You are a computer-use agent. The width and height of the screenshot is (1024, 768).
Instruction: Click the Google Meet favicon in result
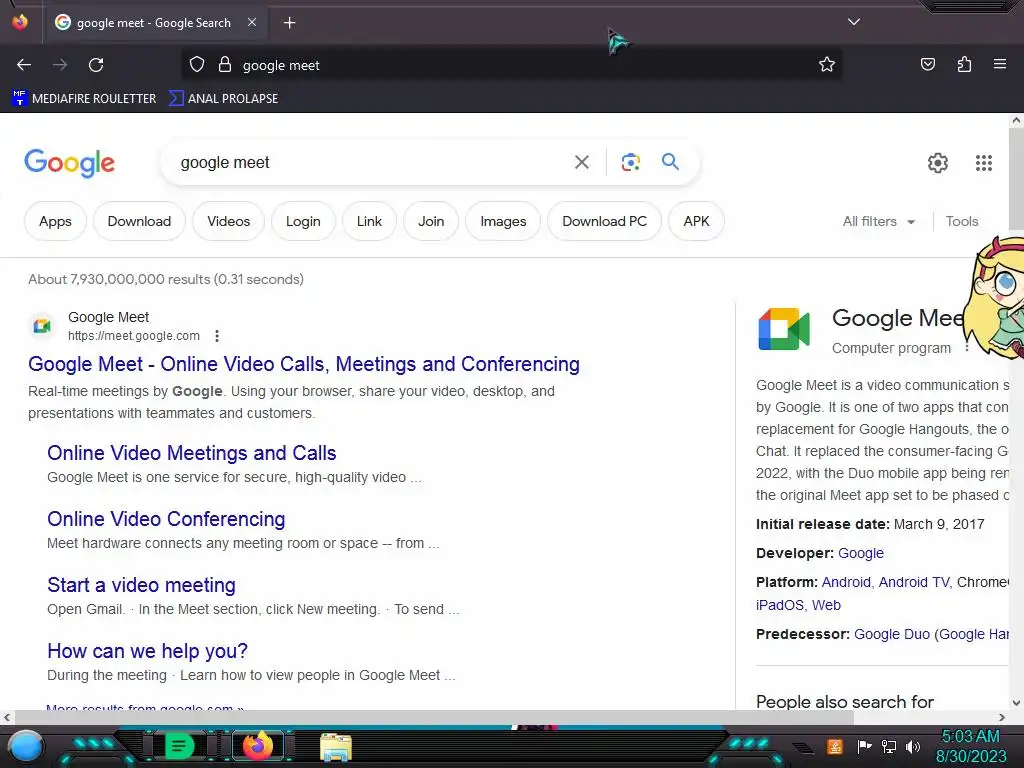click(x=42, y=325)
